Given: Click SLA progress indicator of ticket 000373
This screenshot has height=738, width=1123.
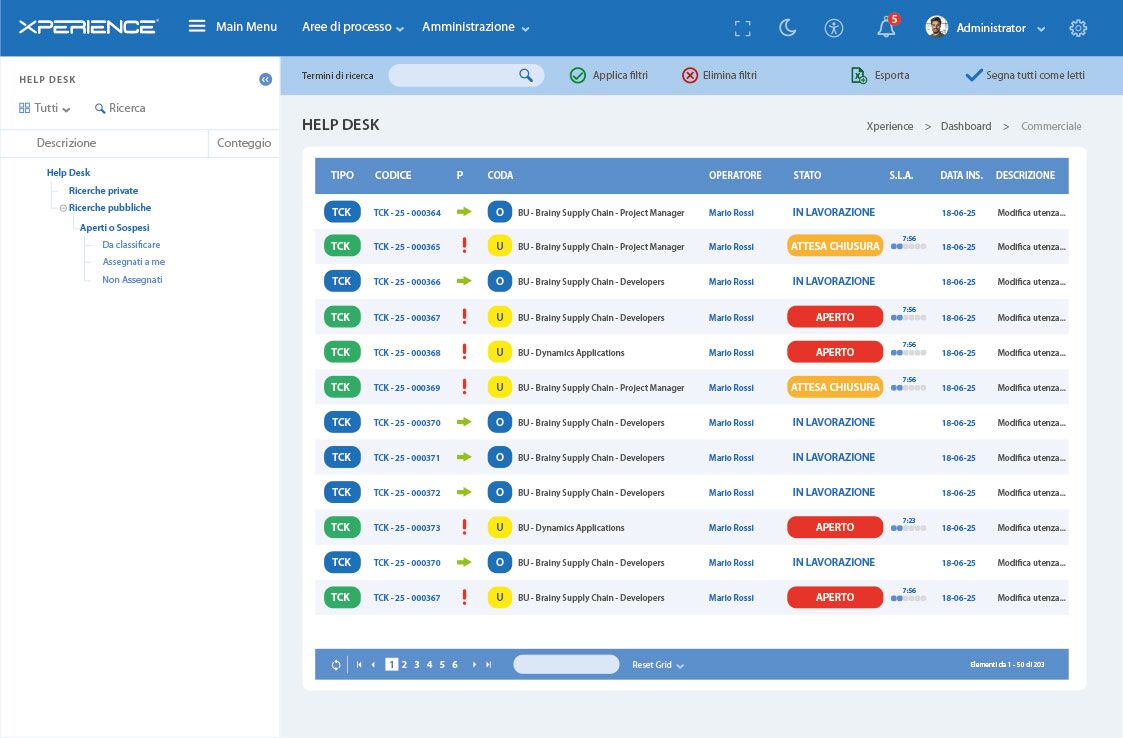Looking at the screenshot, I should (908, 525).
